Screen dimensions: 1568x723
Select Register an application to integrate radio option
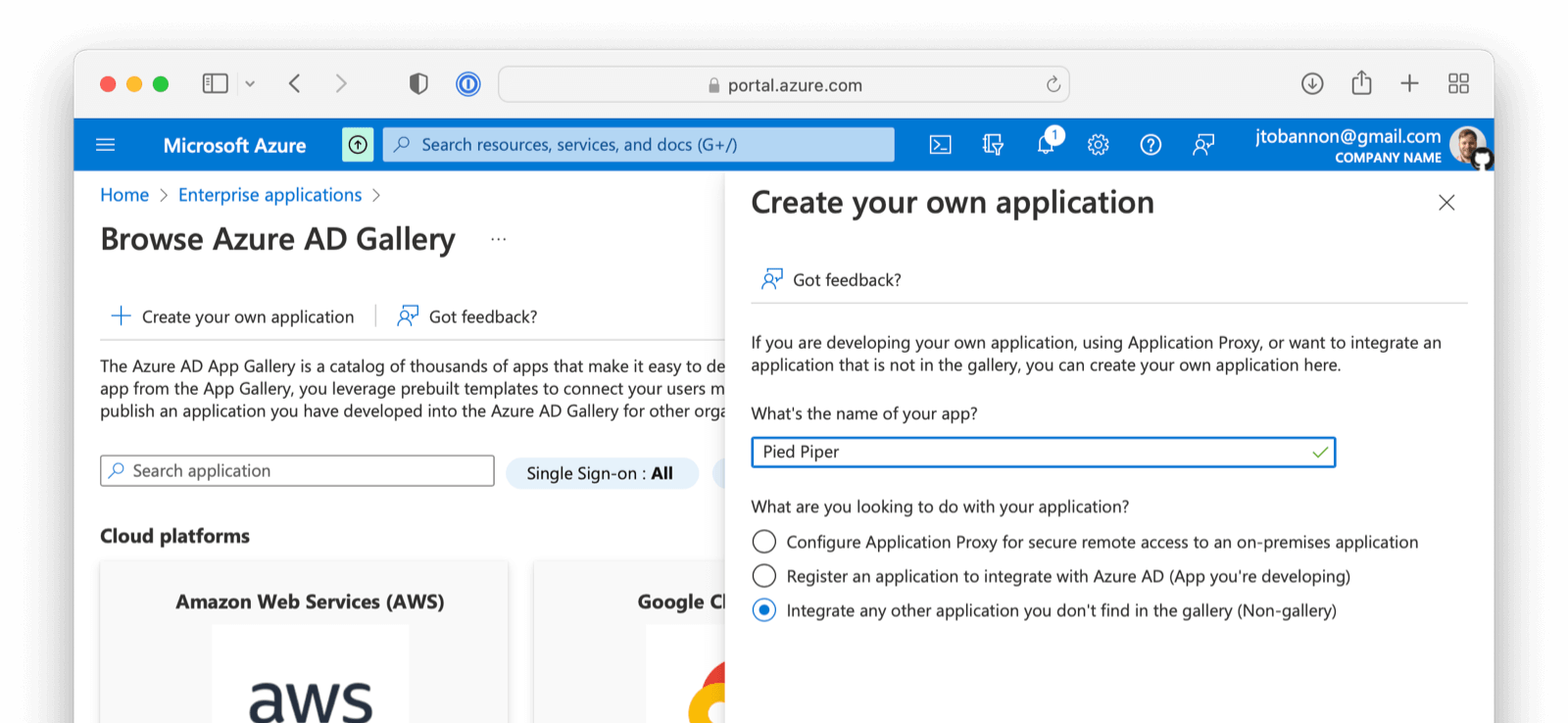click(764, 576)
